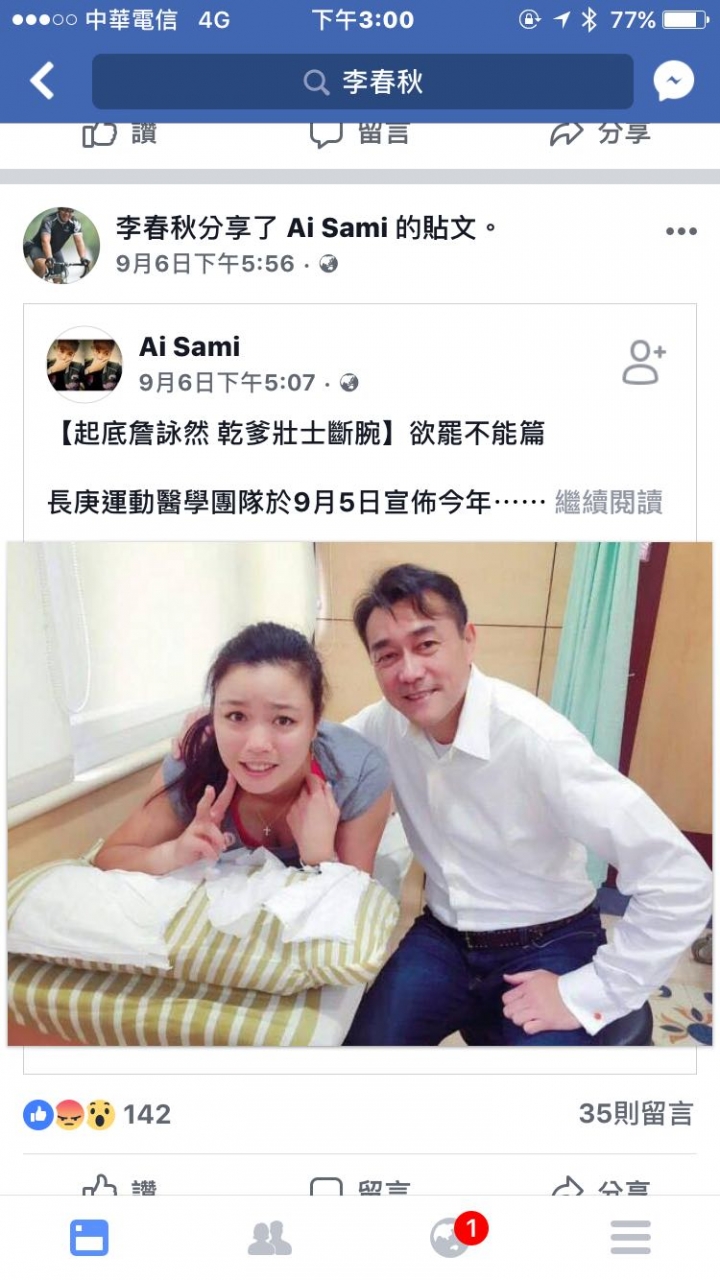Tap the like reaction emoji icon
The height and width of the screenshot is (1280, 720).
pyautogui.click(x=38, y=1114)
